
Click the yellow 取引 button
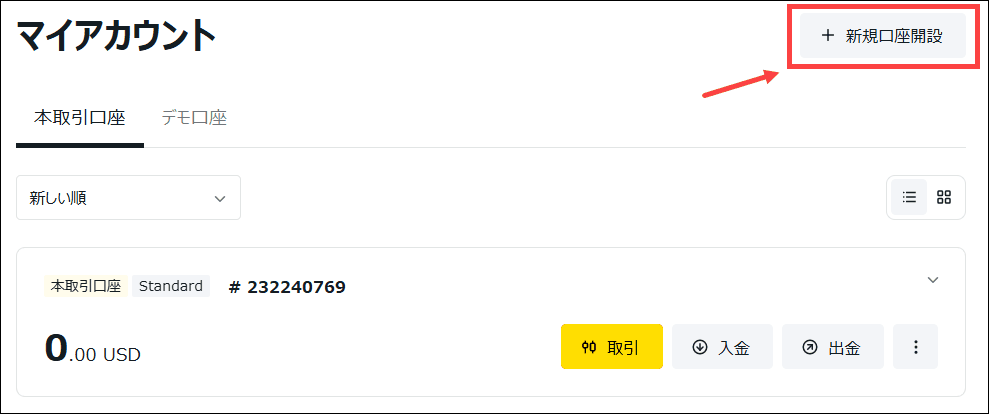[612, 346]
